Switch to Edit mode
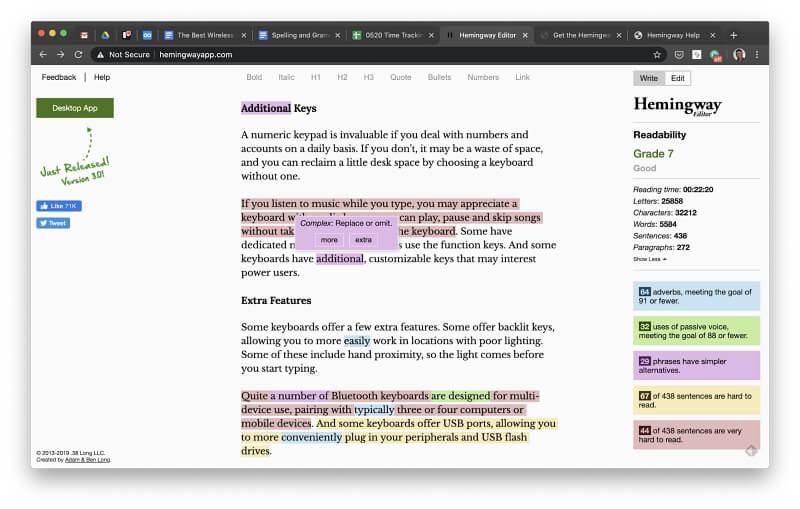The height and width of the screenshot is (509, 800). coord(678,78)
